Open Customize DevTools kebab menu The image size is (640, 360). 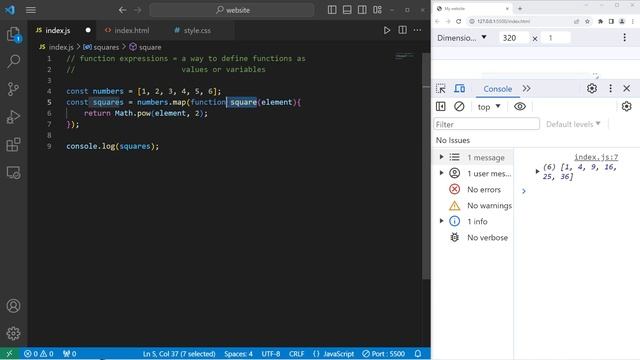(x=611, y=89)
